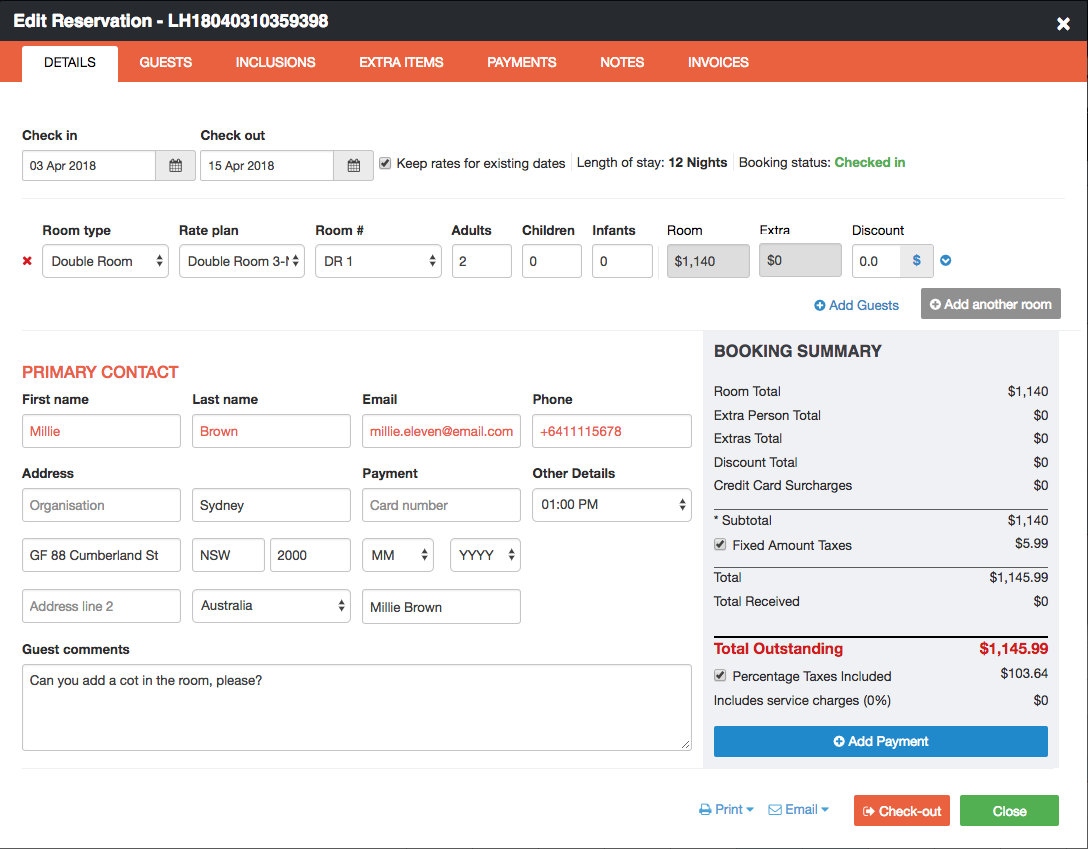Viewport: 1088px width, 849px height.
Task: Open the Rate plan dropdown
Action: (241, 261)
